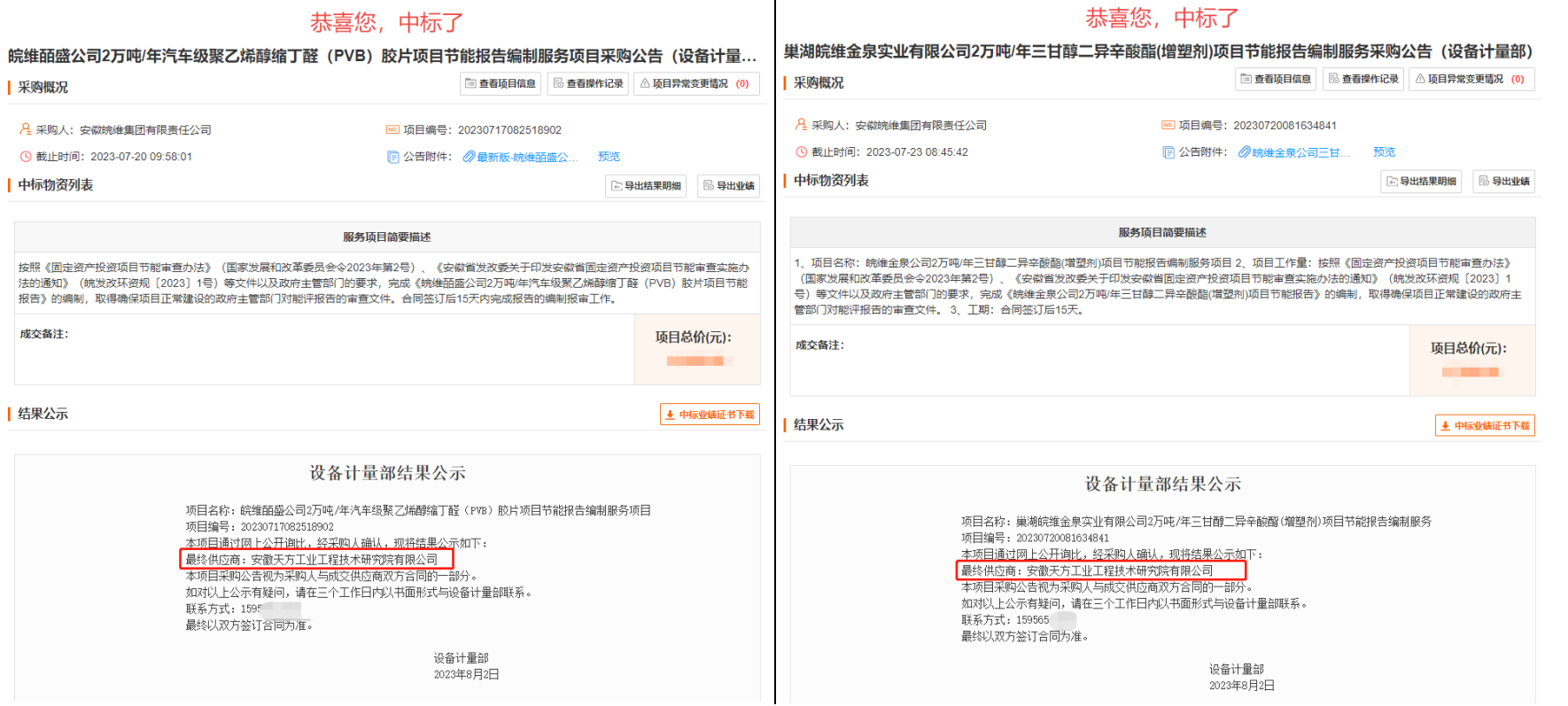Click the deadline clock icon, left panel
The height and width of the screenshot is (706, 1568).
tap(26, 157)
